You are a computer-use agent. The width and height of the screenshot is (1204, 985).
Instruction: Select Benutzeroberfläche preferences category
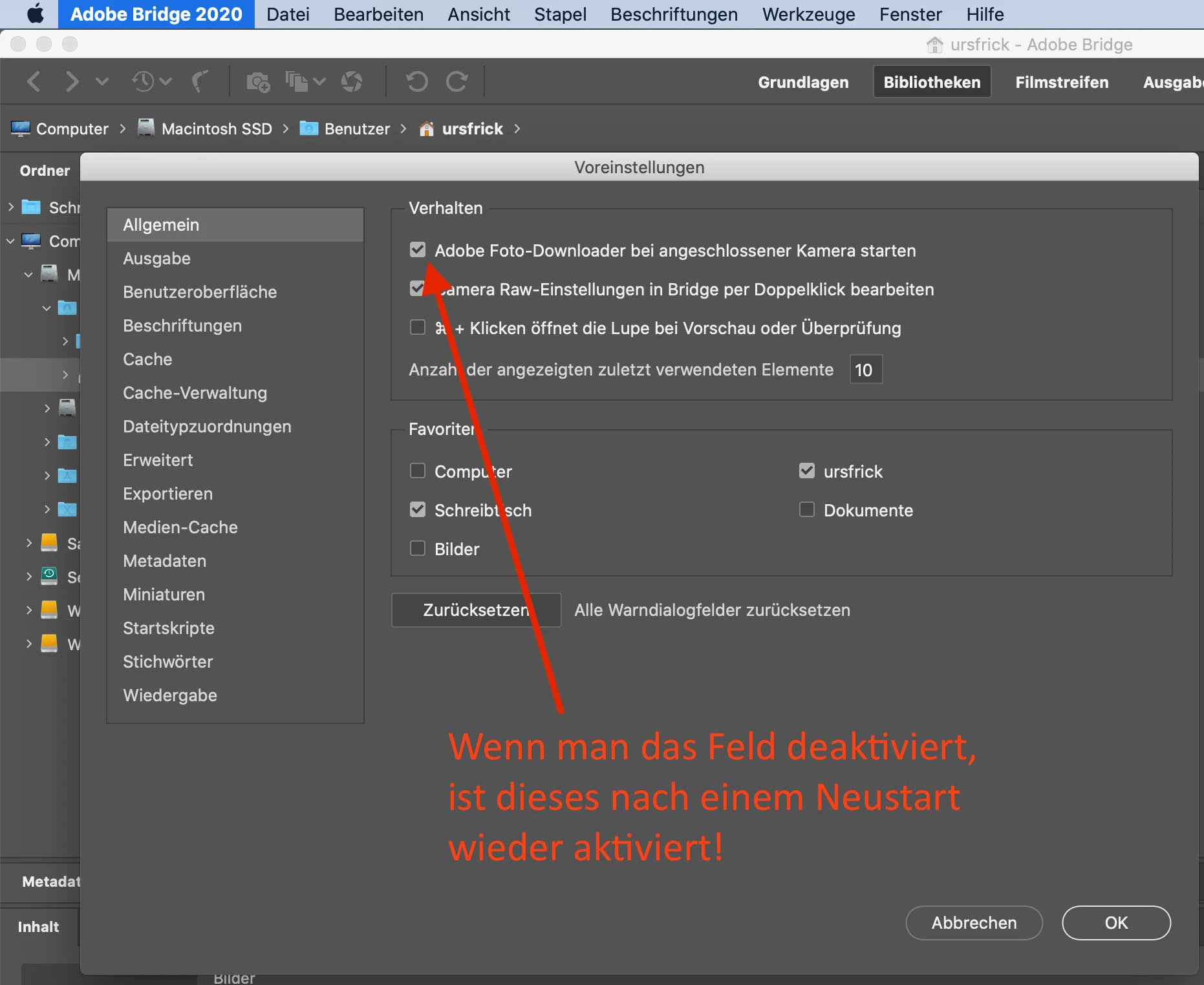coord(235,292)
